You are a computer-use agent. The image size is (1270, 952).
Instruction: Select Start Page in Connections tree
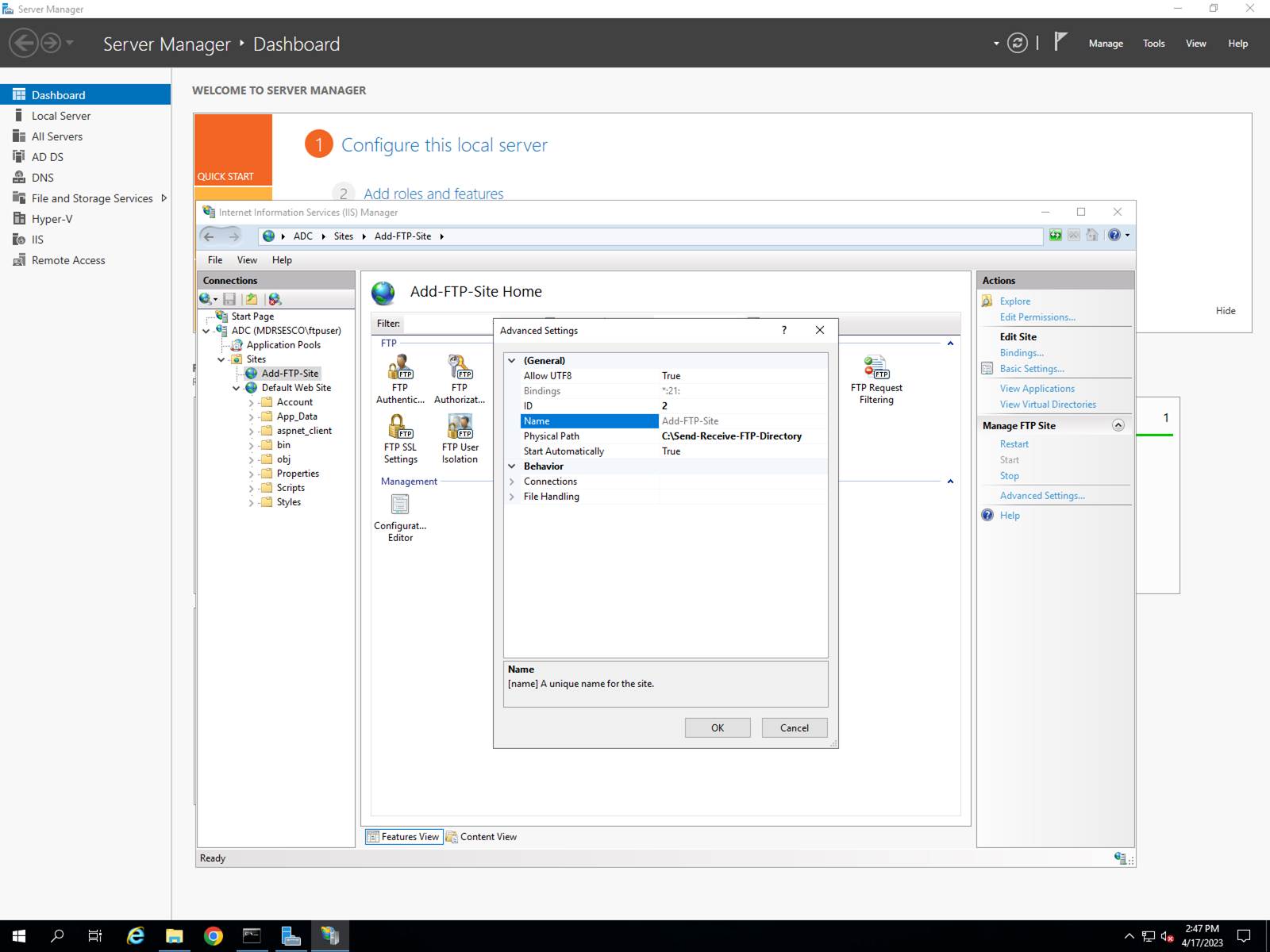pos(252,316)
